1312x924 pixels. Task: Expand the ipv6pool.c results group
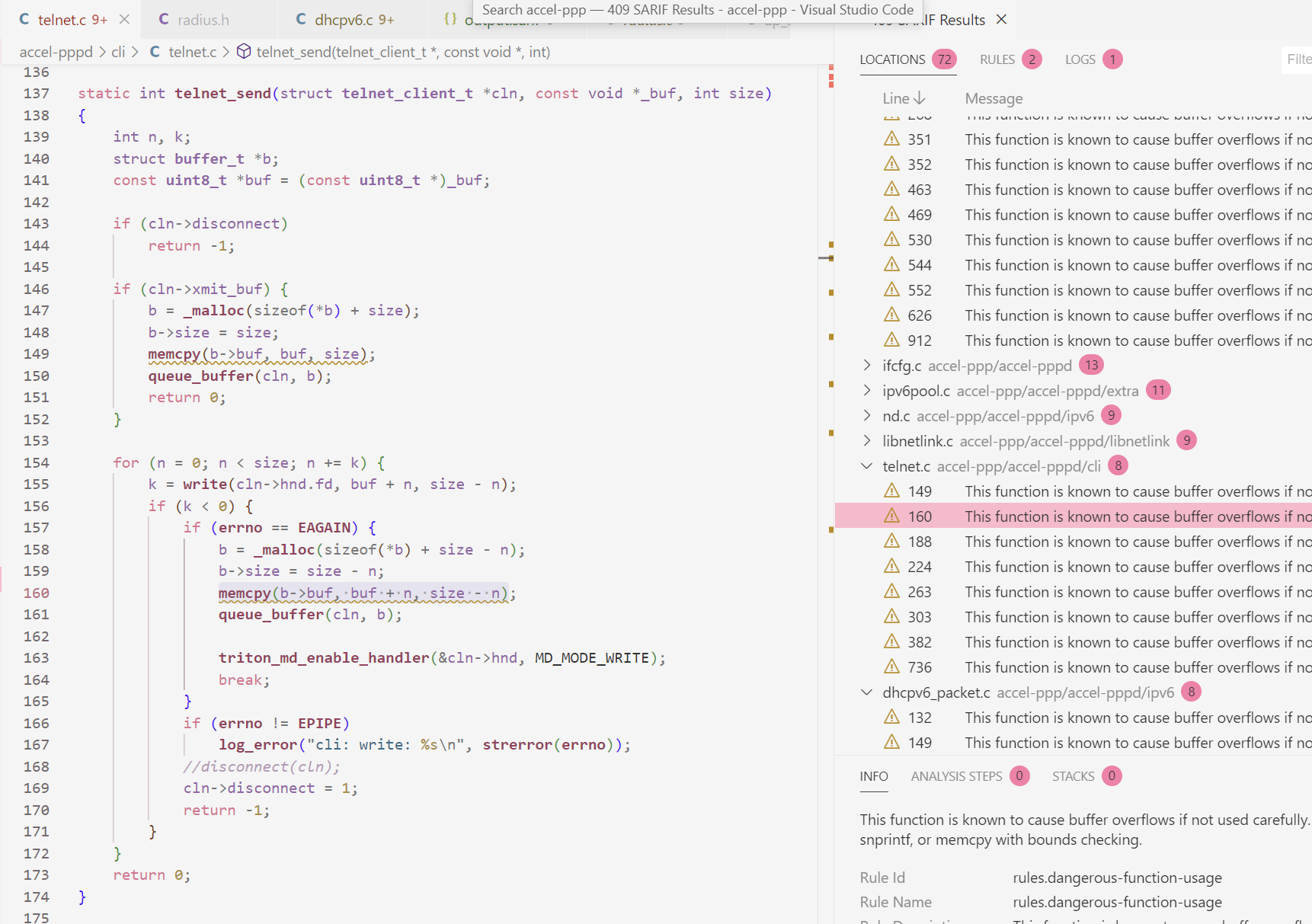866,391
